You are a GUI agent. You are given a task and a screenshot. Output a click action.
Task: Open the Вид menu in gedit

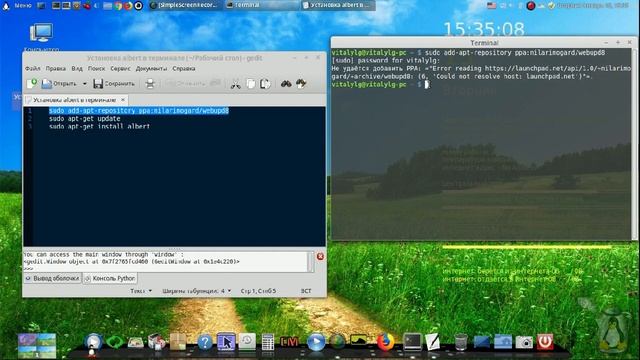point(77,69)
